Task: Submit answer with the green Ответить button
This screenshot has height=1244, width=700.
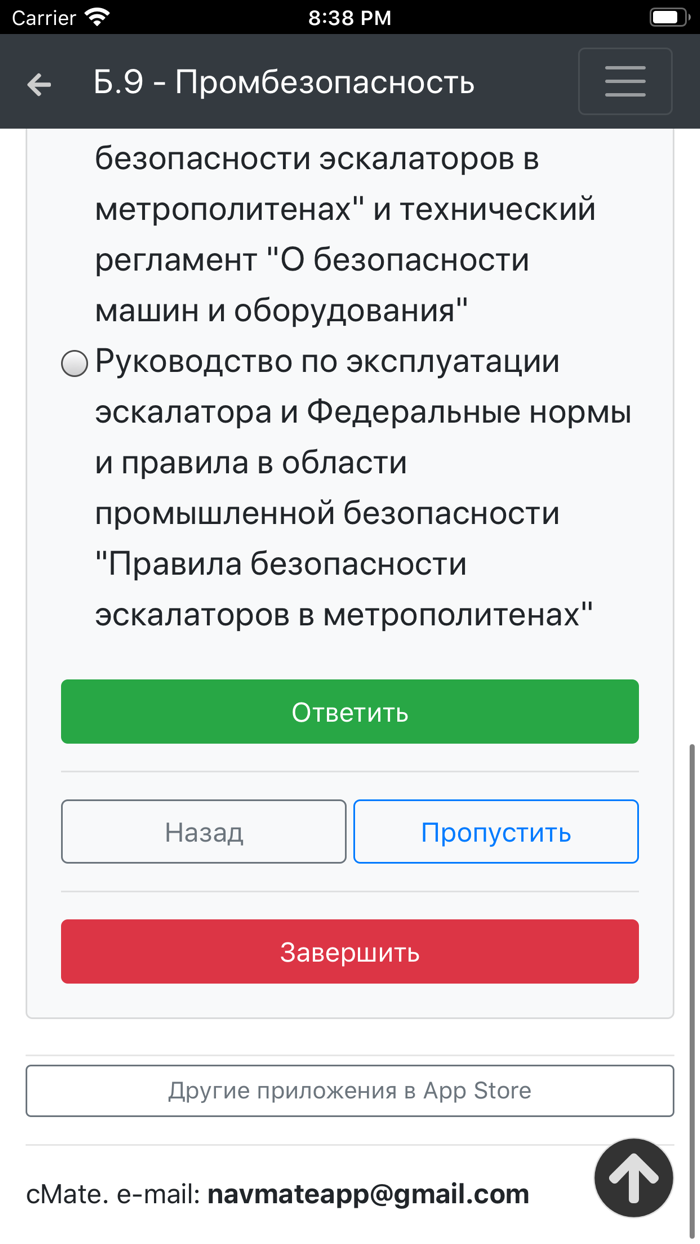Action: pyautogui.click(x=350, y=711)
